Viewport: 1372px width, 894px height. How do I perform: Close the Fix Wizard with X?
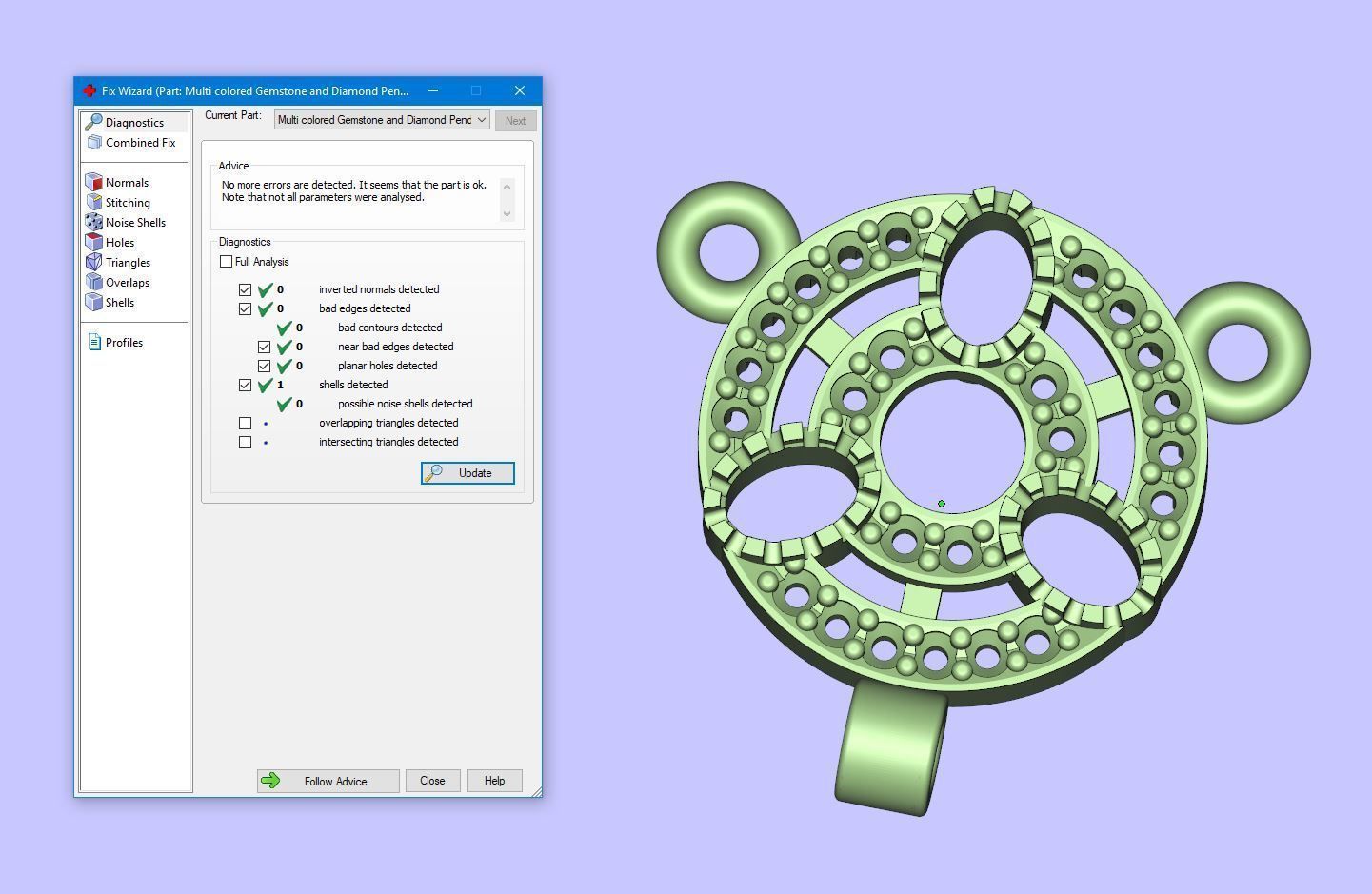(x=520, y=90)
